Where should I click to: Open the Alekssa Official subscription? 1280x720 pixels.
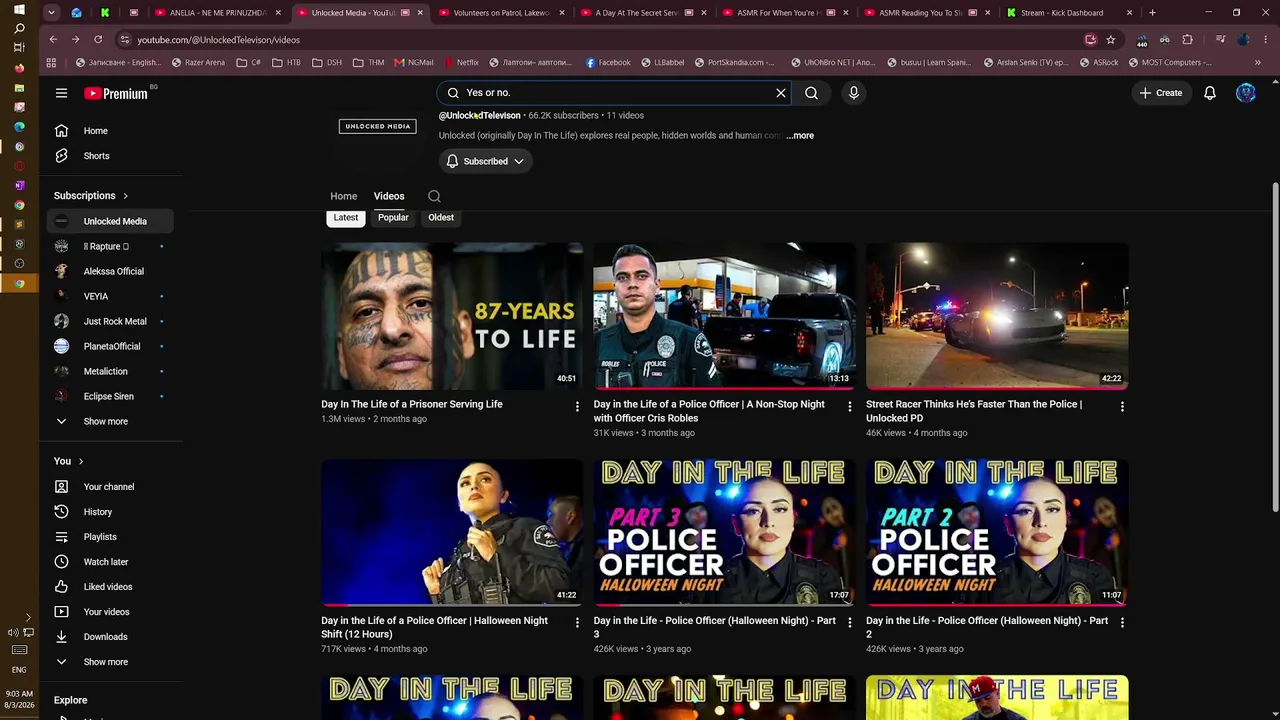click(111, 272)
